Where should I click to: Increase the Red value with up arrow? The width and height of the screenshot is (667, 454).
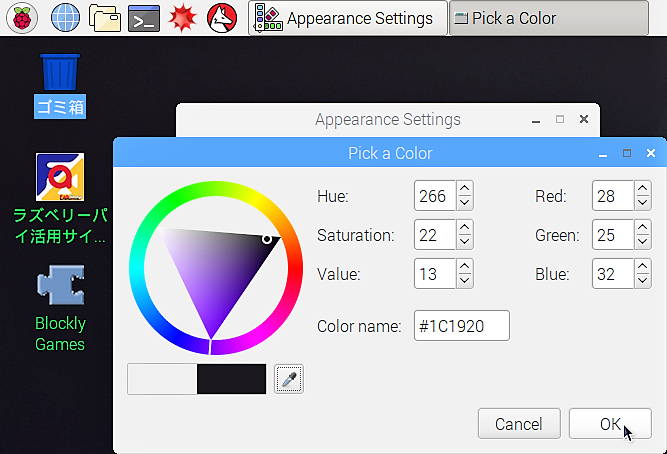pyautogui.click(x=642, y=188)
